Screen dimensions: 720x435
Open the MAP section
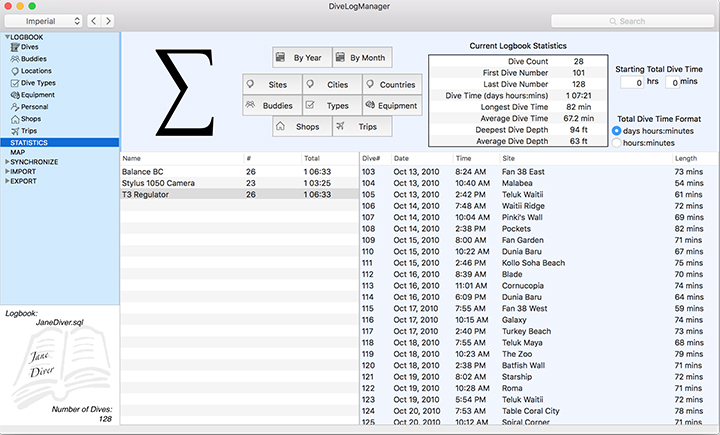[17, 152]
